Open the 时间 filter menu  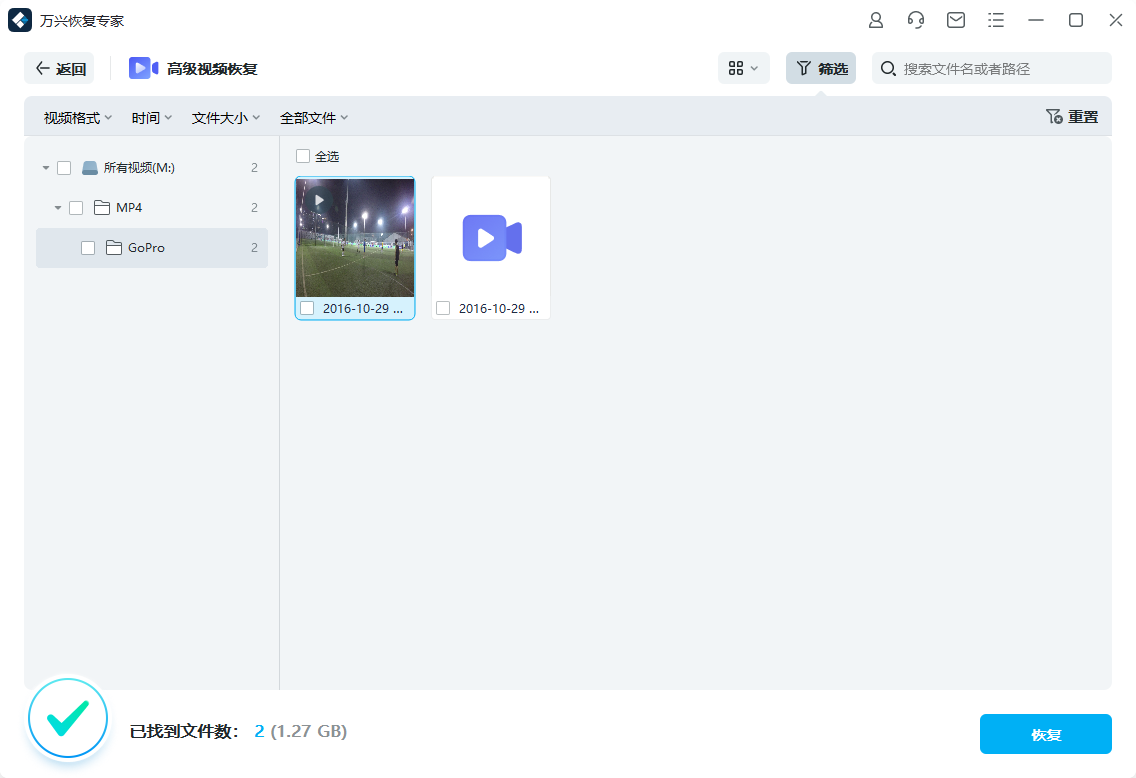[151, 117]
